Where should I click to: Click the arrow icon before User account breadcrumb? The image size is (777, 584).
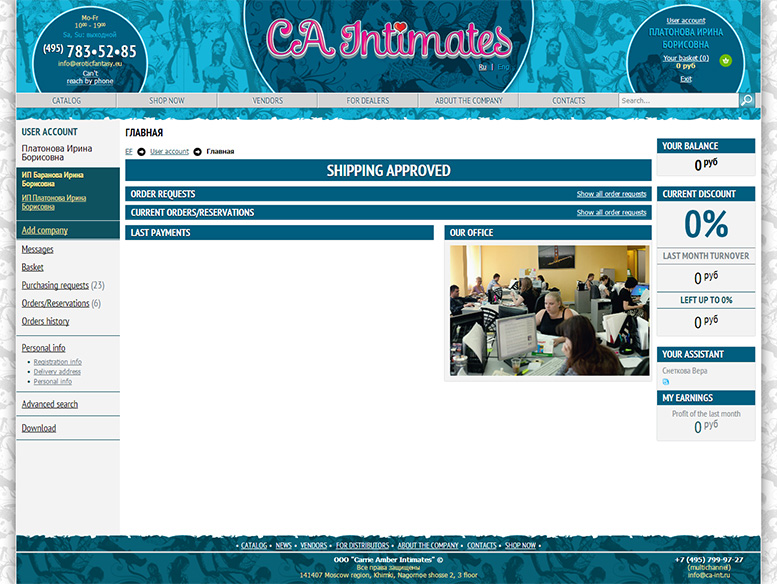tap(141, 152)
